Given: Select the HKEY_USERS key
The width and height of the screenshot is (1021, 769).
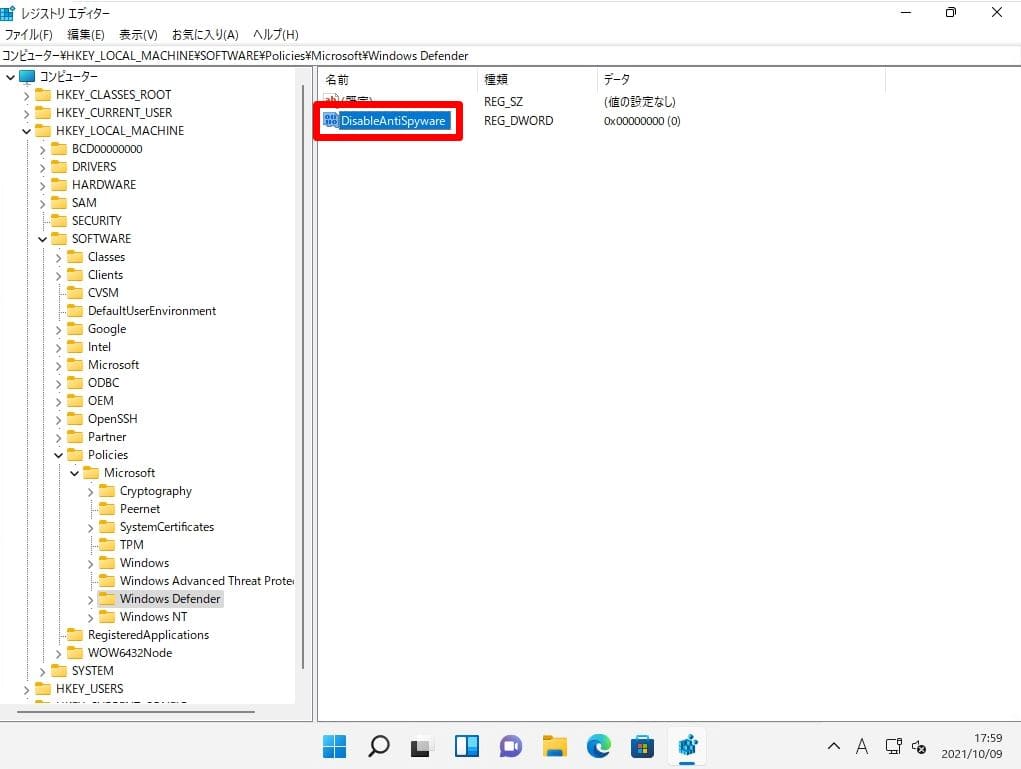Looking at the screenshot, I should [89, 689].
